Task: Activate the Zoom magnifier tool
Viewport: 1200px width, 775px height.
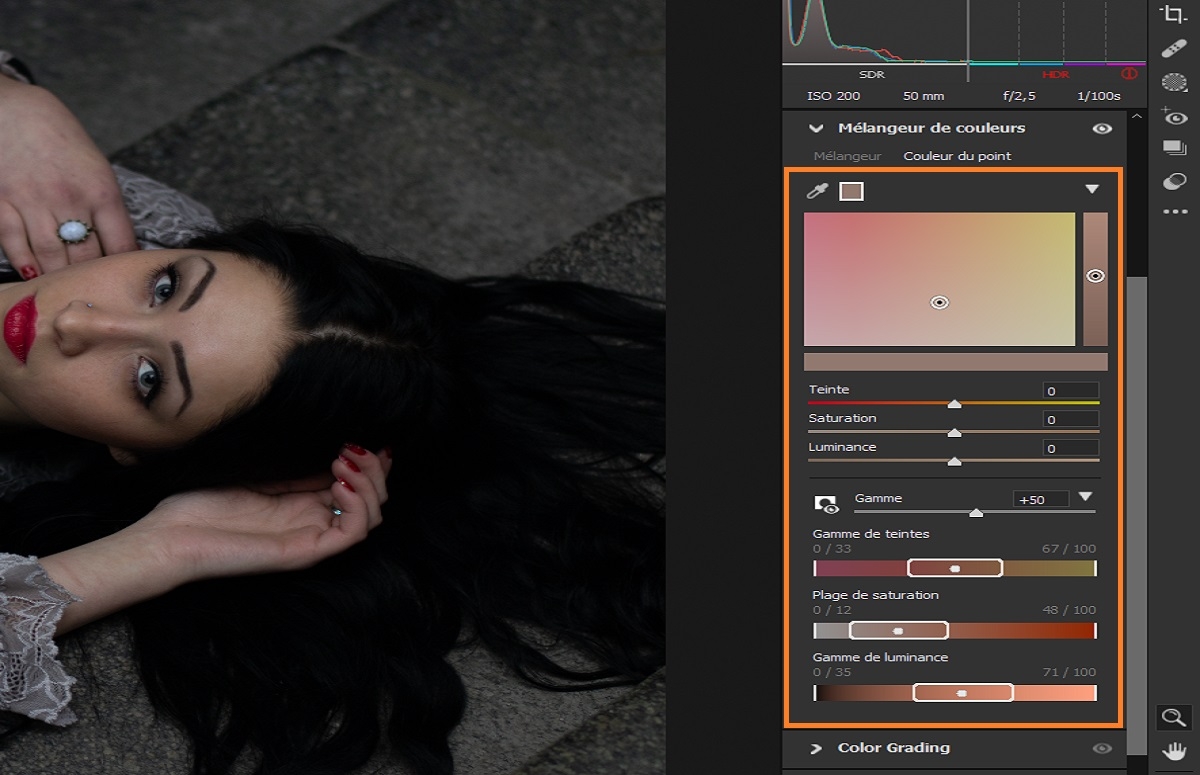Action: [1173, 717]
